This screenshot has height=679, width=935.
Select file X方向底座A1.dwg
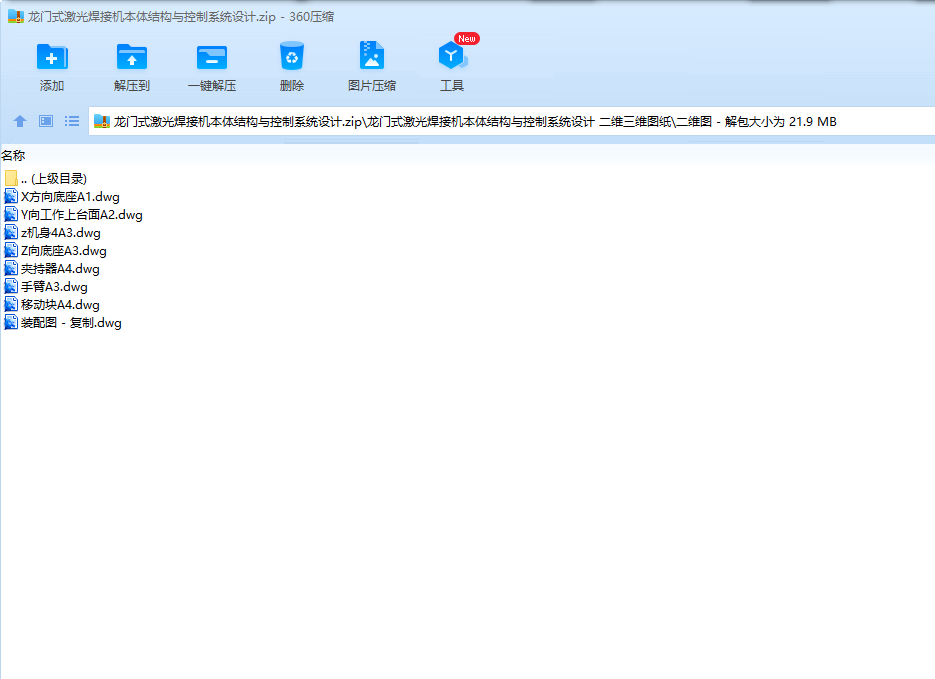click(62, 197)
